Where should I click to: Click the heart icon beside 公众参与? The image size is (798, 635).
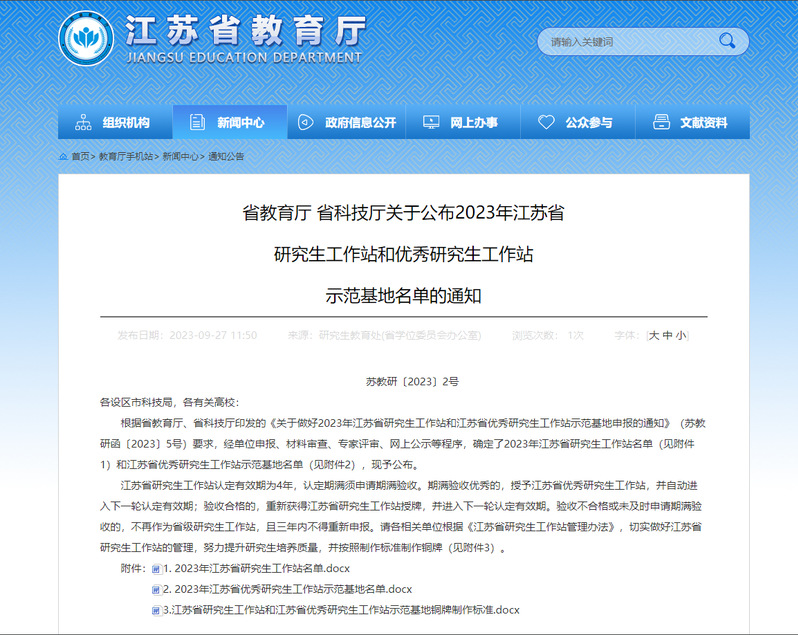pyautogui.click(x=546, y=122)
